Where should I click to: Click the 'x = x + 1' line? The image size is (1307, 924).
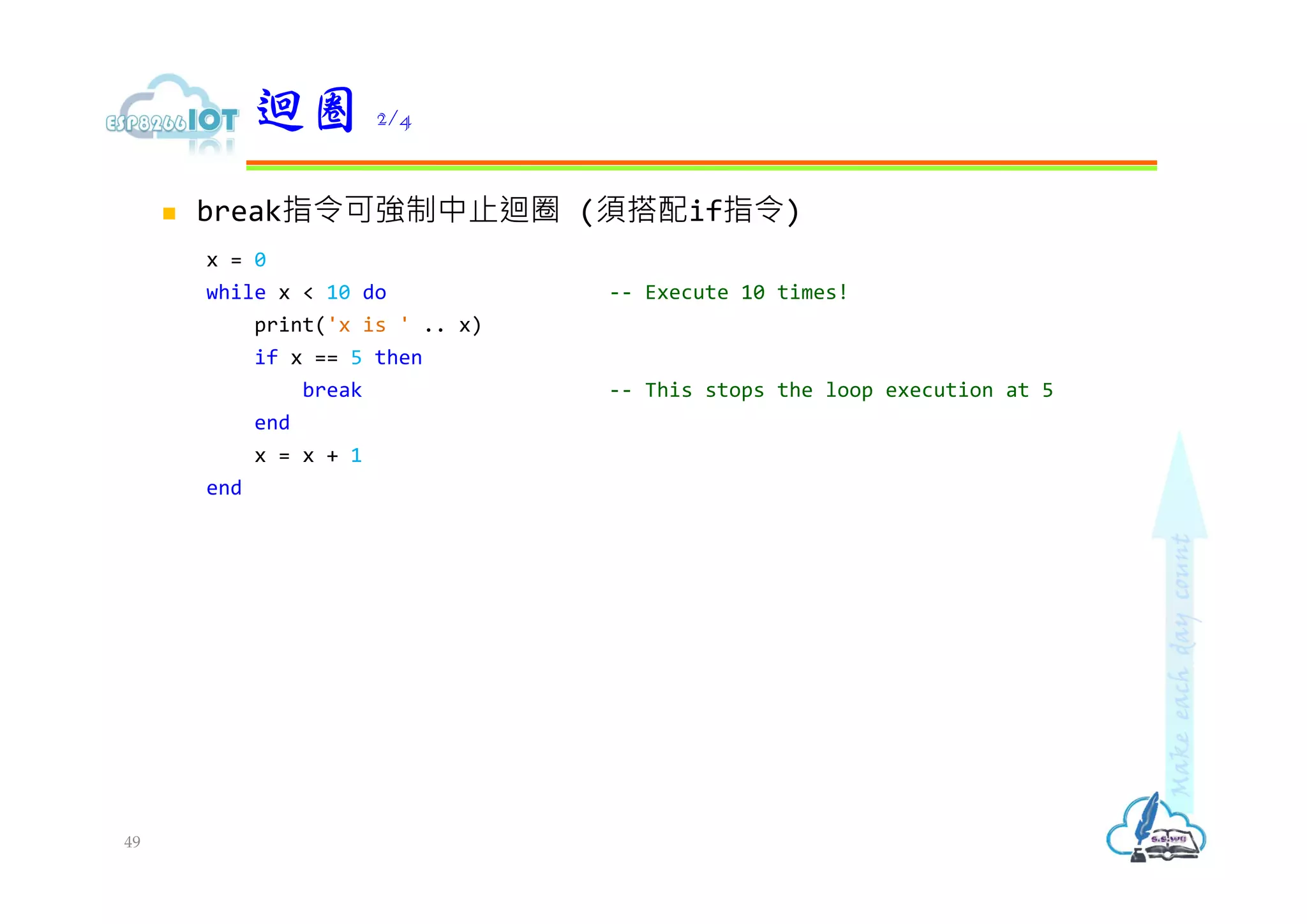coord(308,456)
